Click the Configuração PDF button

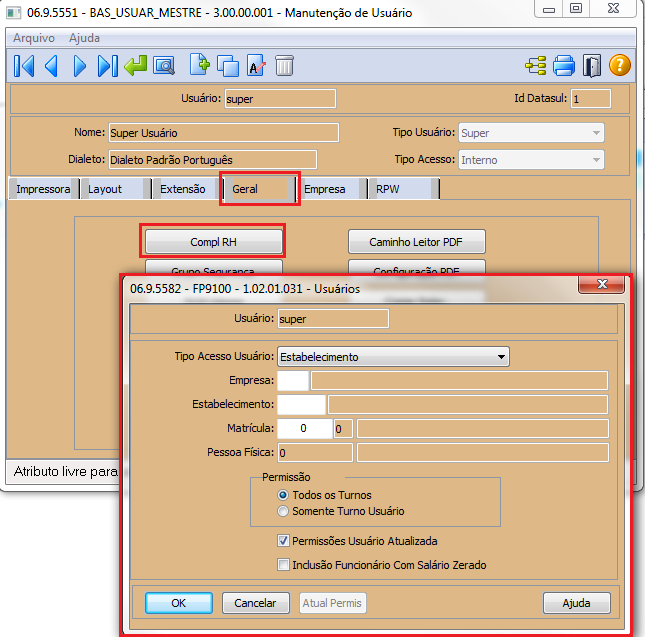pyautogui.click(x=416, y=267)
